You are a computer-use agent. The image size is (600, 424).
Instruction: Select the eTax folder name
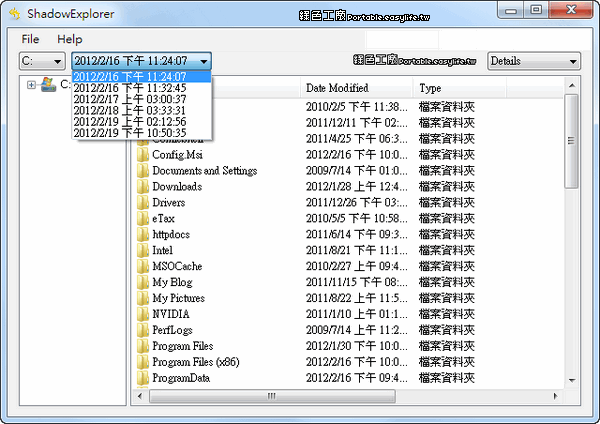coord(163,219)
